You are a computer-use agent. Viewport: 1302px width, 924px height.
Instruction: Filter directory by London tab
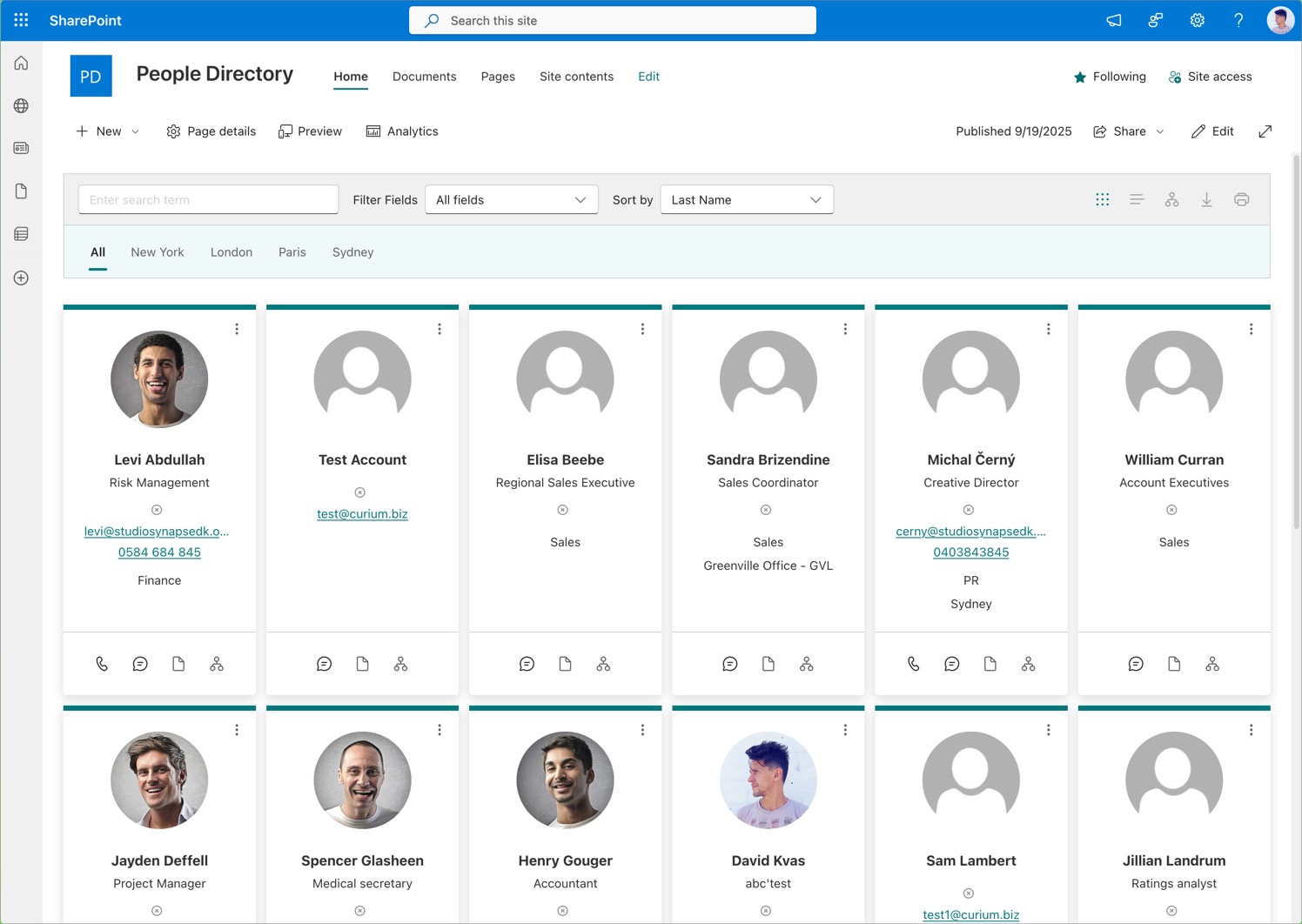[231, 252]
